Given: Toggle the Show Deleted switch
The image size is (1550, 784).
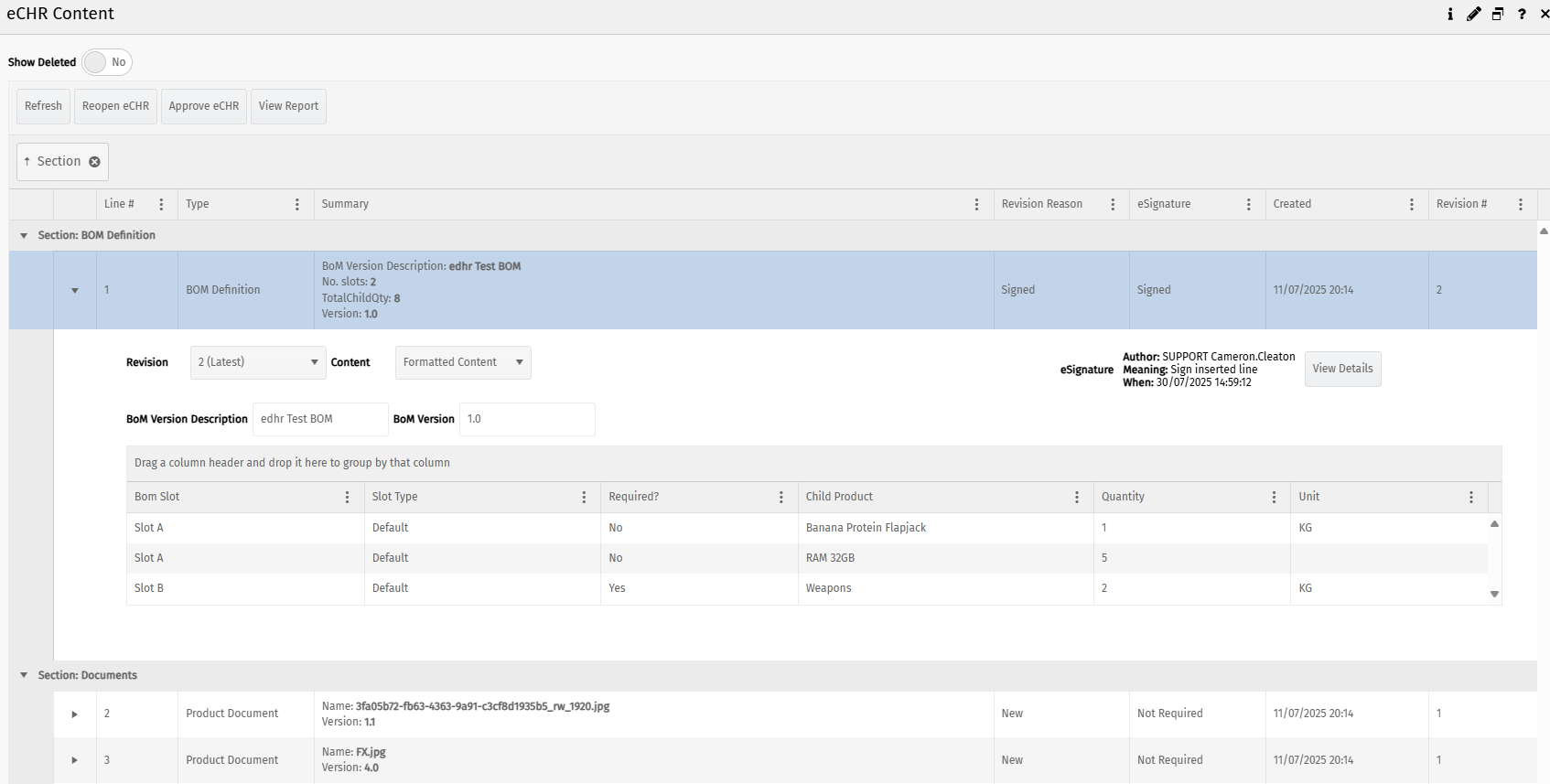Looking at the screenshot, I should tap(107, 62).
